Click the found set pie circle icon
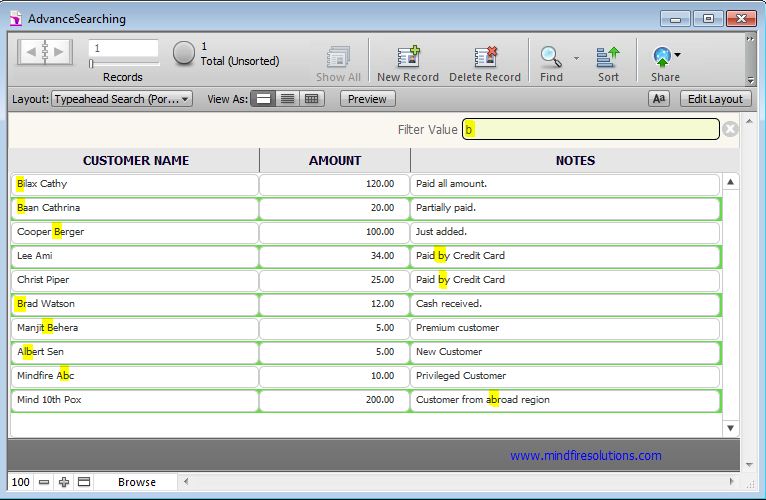Screen dimensions: 766x500 184,54
